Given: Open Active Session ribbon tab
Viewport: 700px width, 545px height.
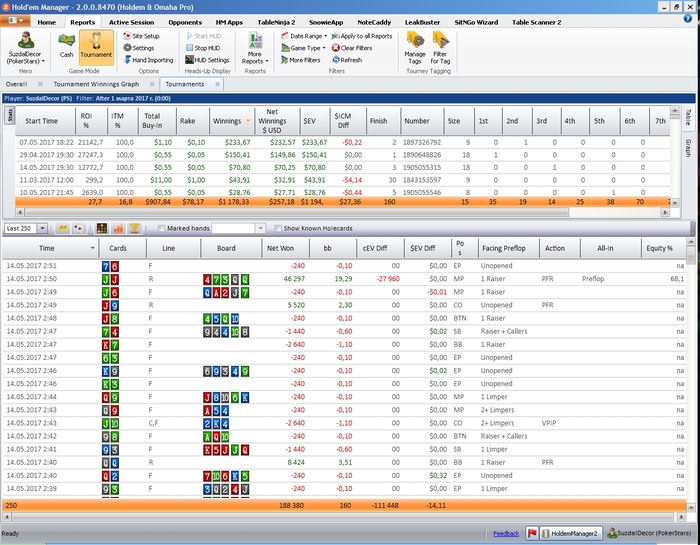Looking at the screenshot, I should pos(131,22).
